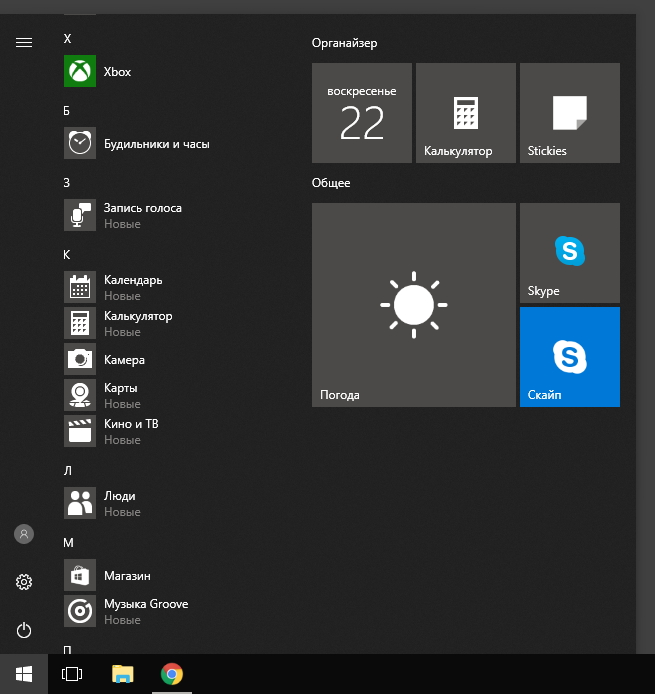
Task: Open the user account avatar
Action: coord(24,534)
